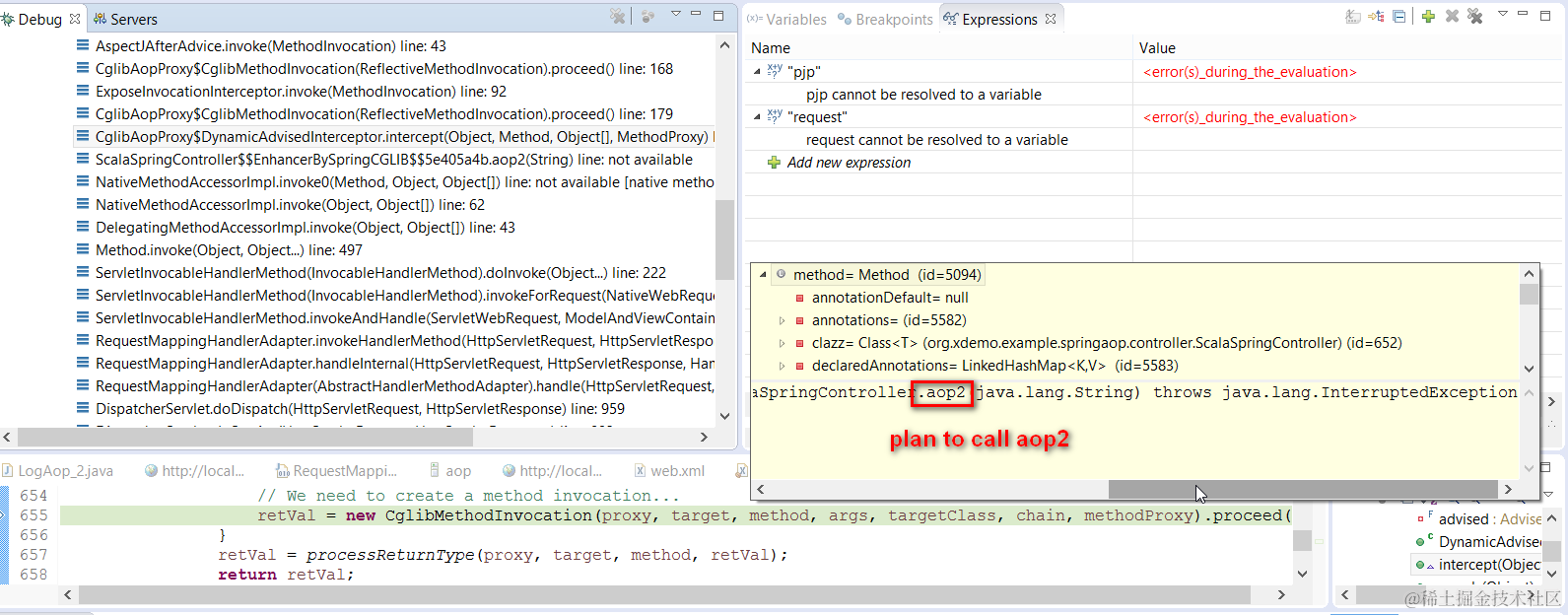The image size is (1568, 615).
Task: Click error value of "request" expression
Action: [x=1250, y=117]
